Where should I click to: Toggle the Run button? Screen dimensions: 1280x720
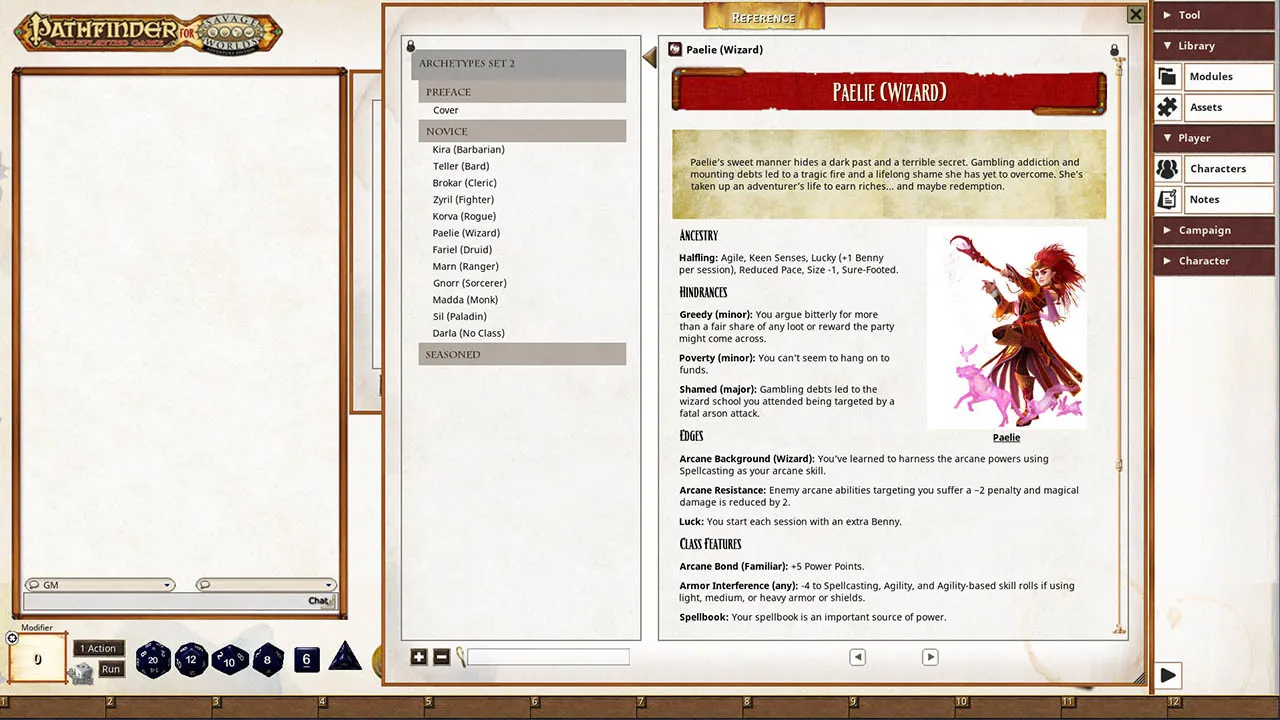coord(111,669)
